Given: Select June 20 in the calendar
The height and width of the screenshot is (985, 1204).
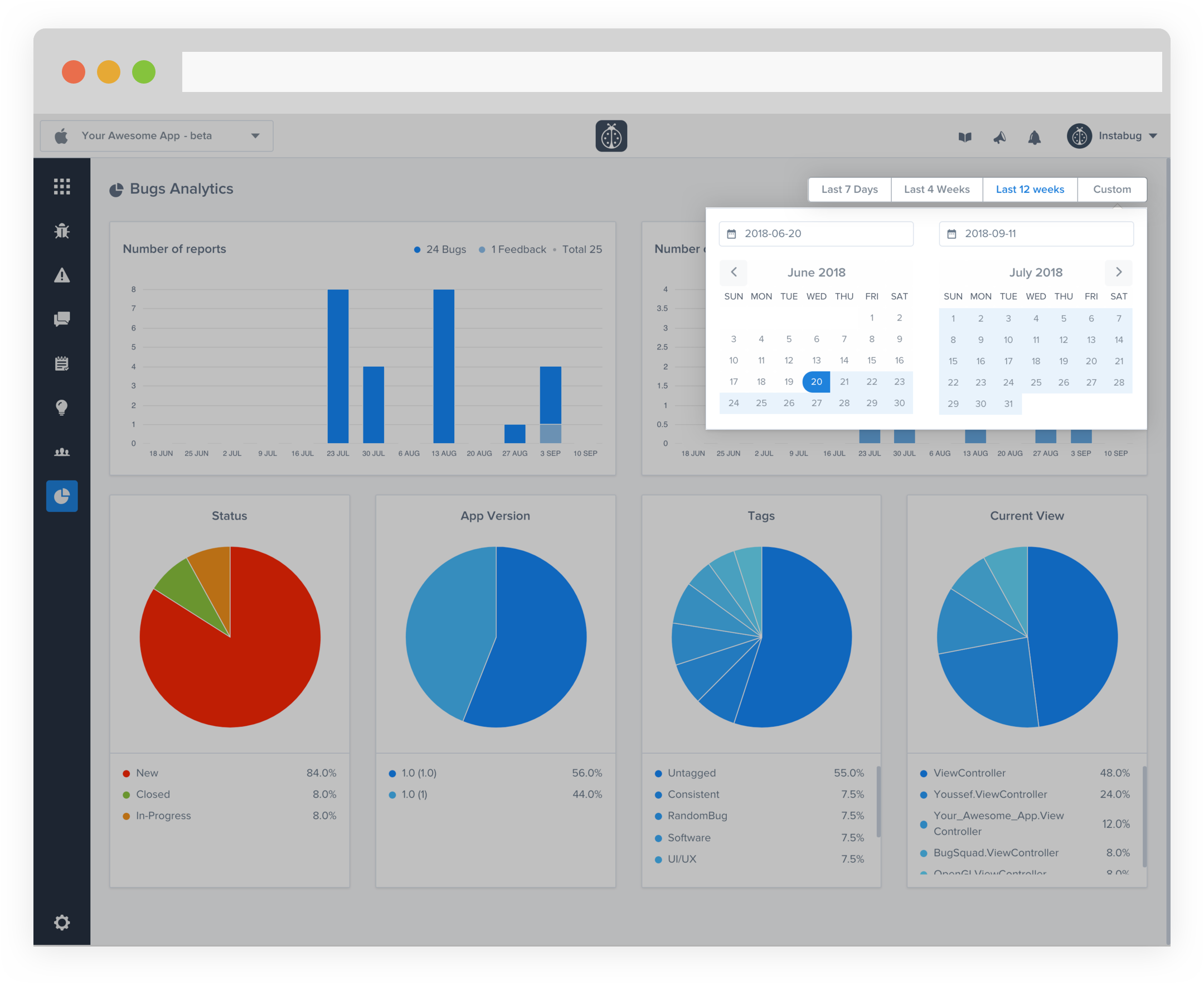Looking at the screenshot, I should pyautogui.click(x=816, y=382).
